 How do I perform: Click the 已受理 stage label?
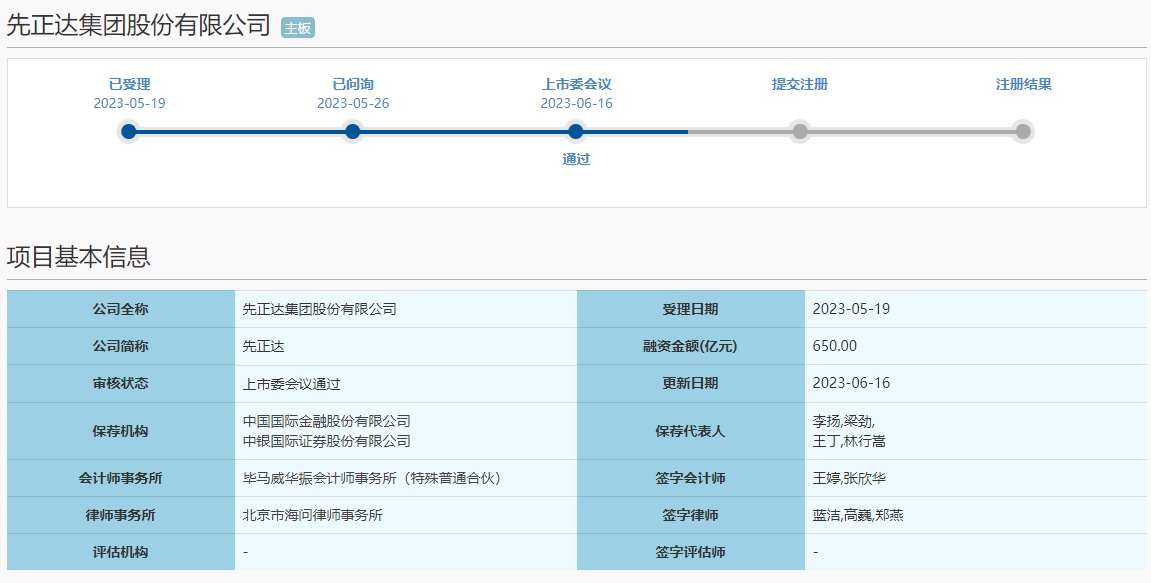click(129, 84)
